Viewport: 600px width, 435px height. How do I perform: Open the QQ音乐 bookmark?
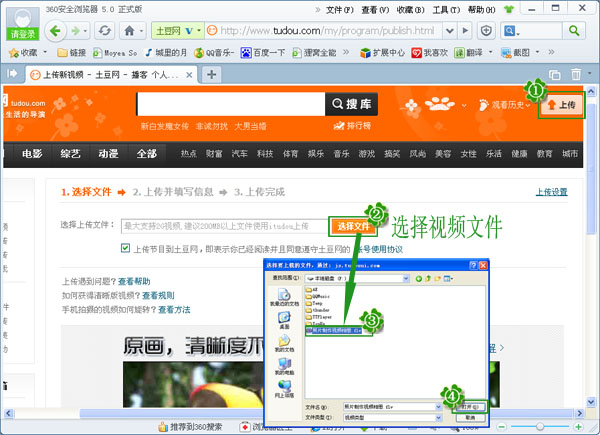click(x=214, y=52)
